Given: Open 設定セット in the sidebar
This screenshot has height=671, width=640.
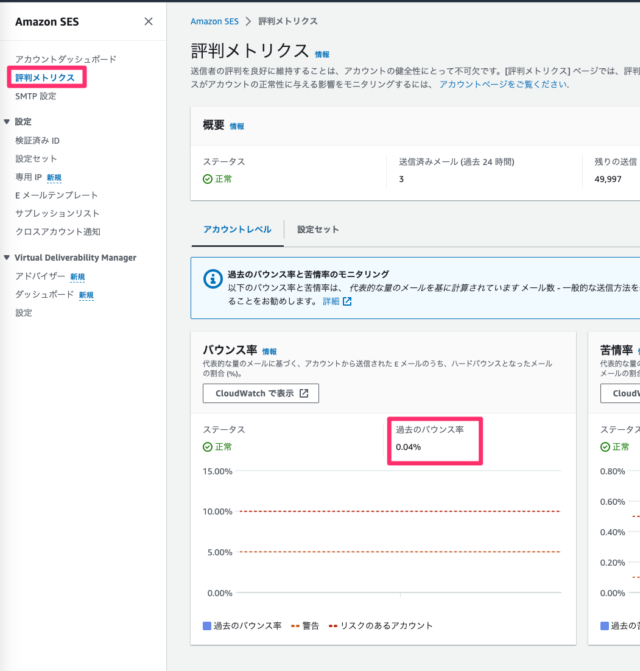Looking at the screenshot, I should tap(36, 159).
